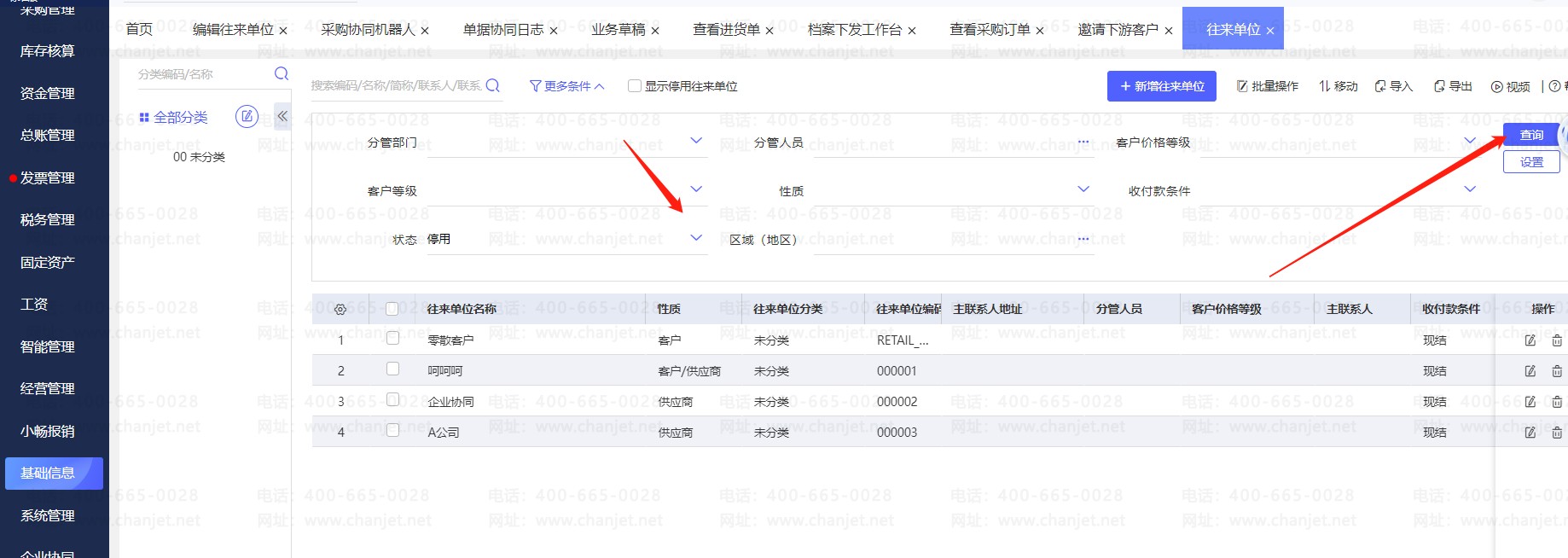Focus the 搜索编码/名称/简称 search field
The width and height of the screenshot is (1568, 558).
coord(397,85)
